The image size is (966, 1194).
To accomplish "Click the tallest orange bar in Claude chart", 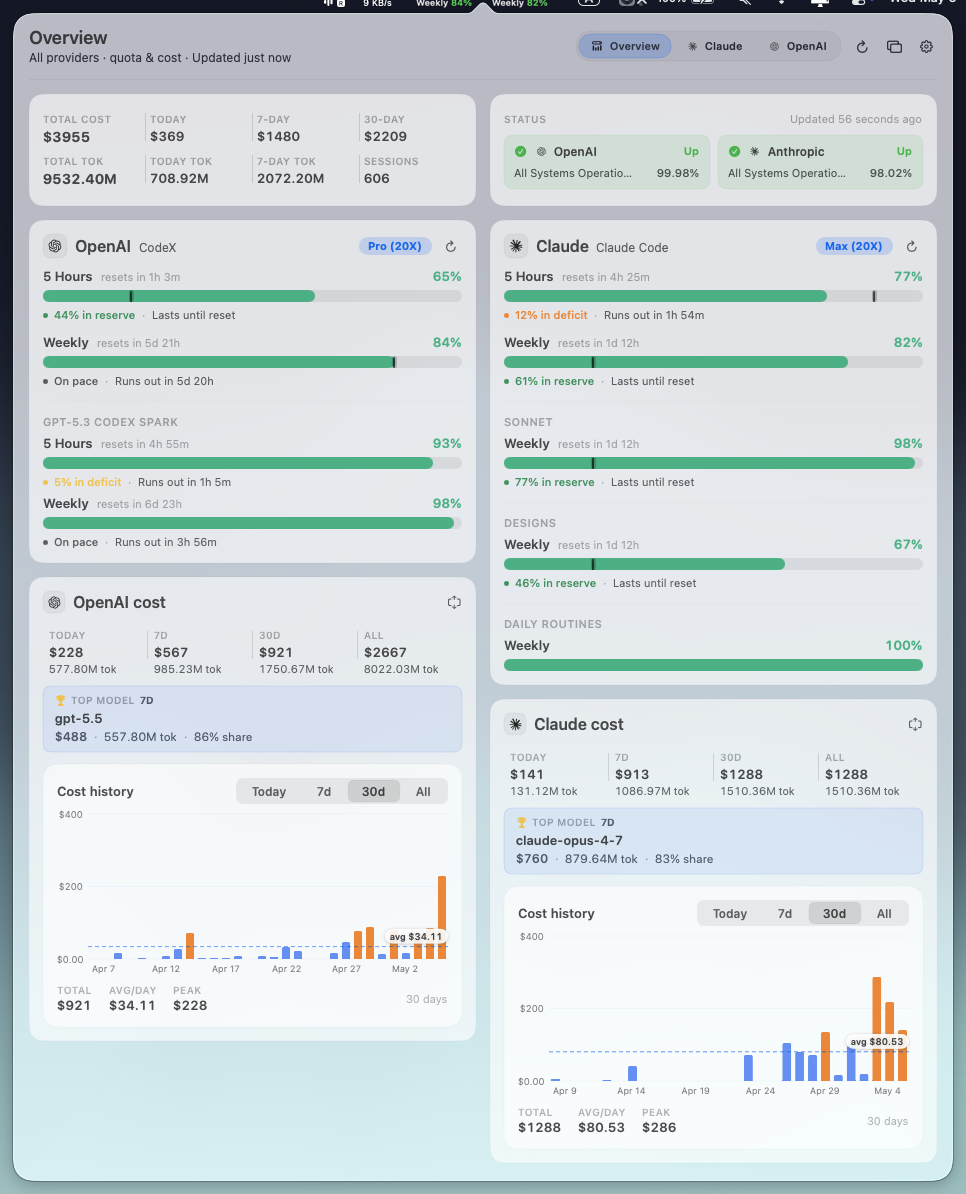I will click(x=876, y=1029).
